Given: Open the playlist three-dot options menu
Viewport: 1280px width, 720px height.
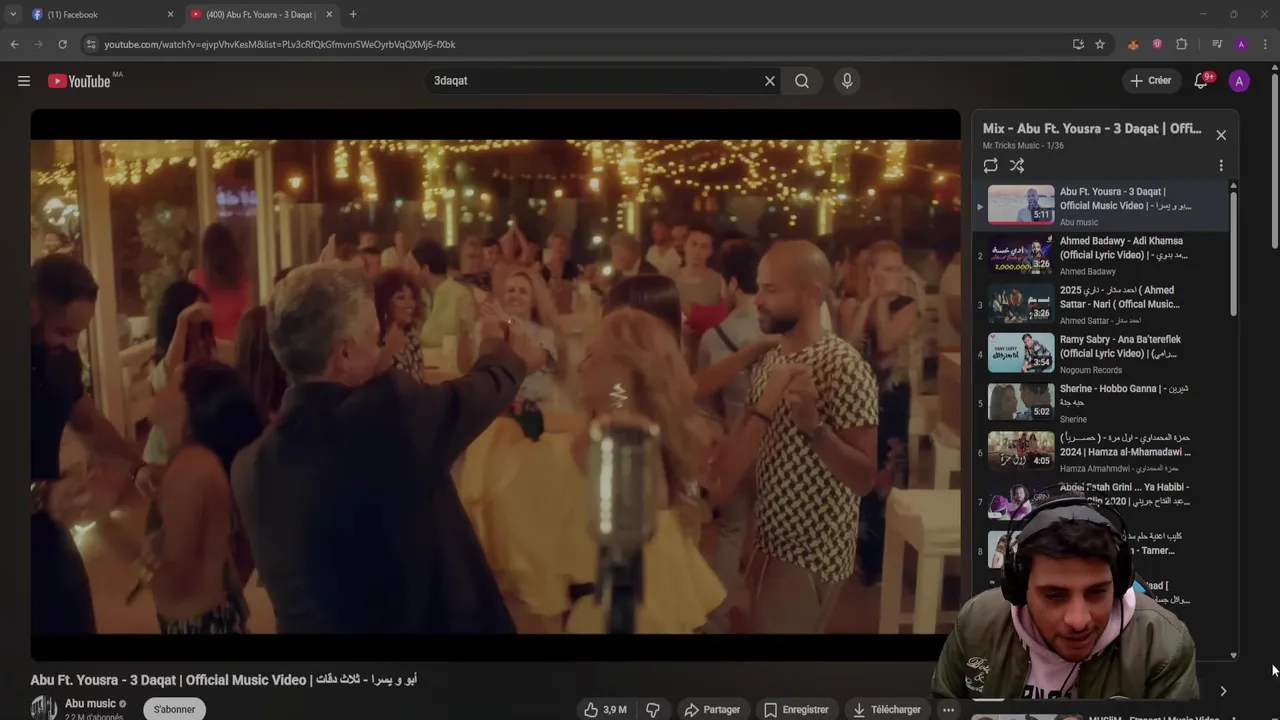Looking at the screenshot, I should point(1221,166).
